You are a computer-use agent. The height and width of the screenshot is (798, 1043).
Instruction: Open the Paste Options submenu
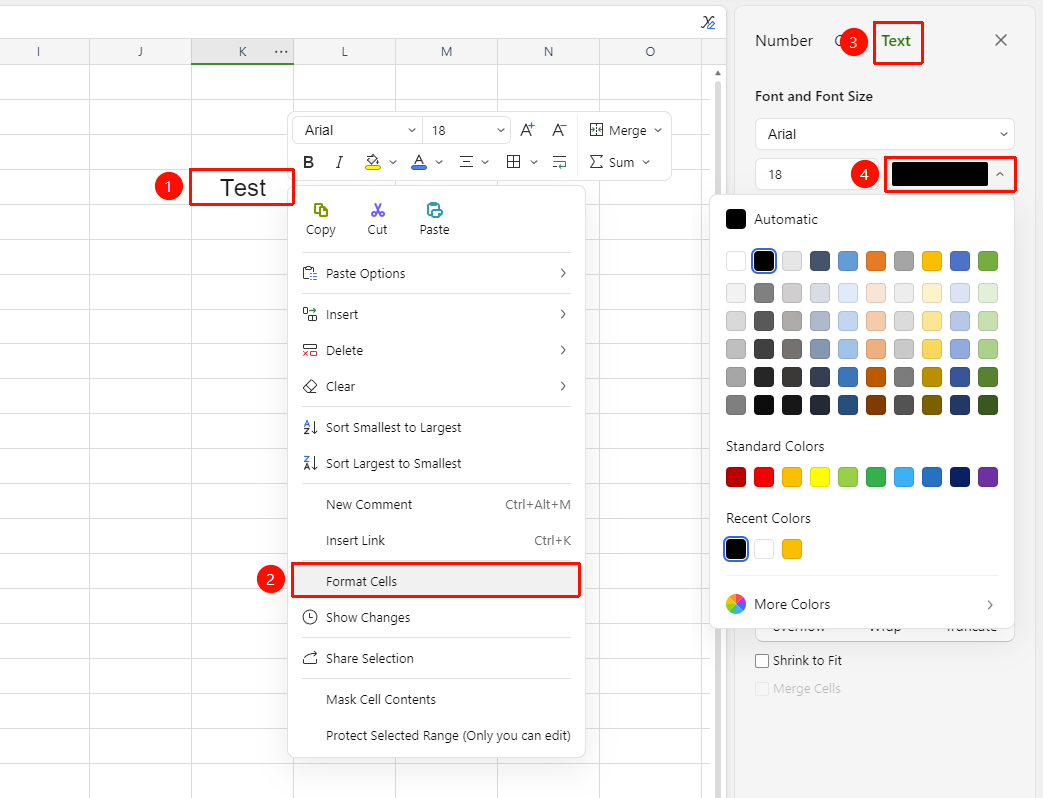tap(436, 273)
